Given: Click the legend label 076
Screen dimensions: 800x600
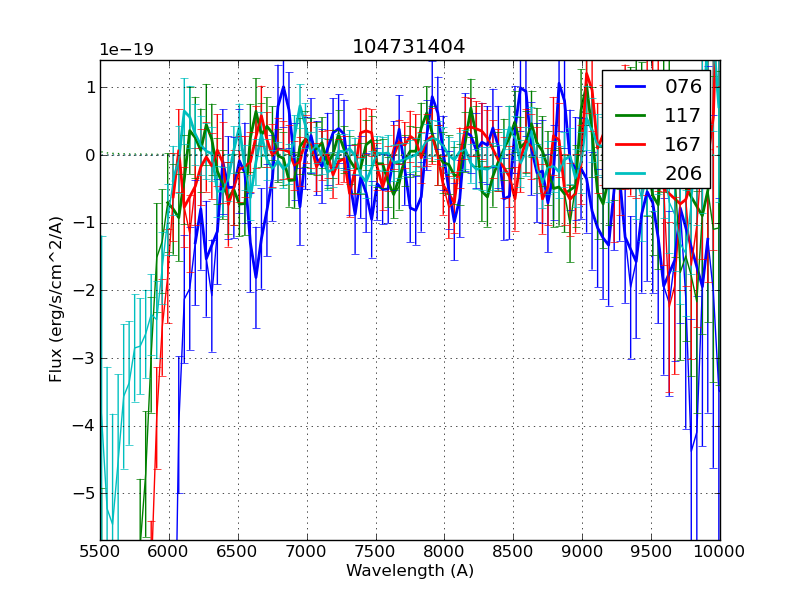Looking at the screenshot, I should click(x=683, y=87).
